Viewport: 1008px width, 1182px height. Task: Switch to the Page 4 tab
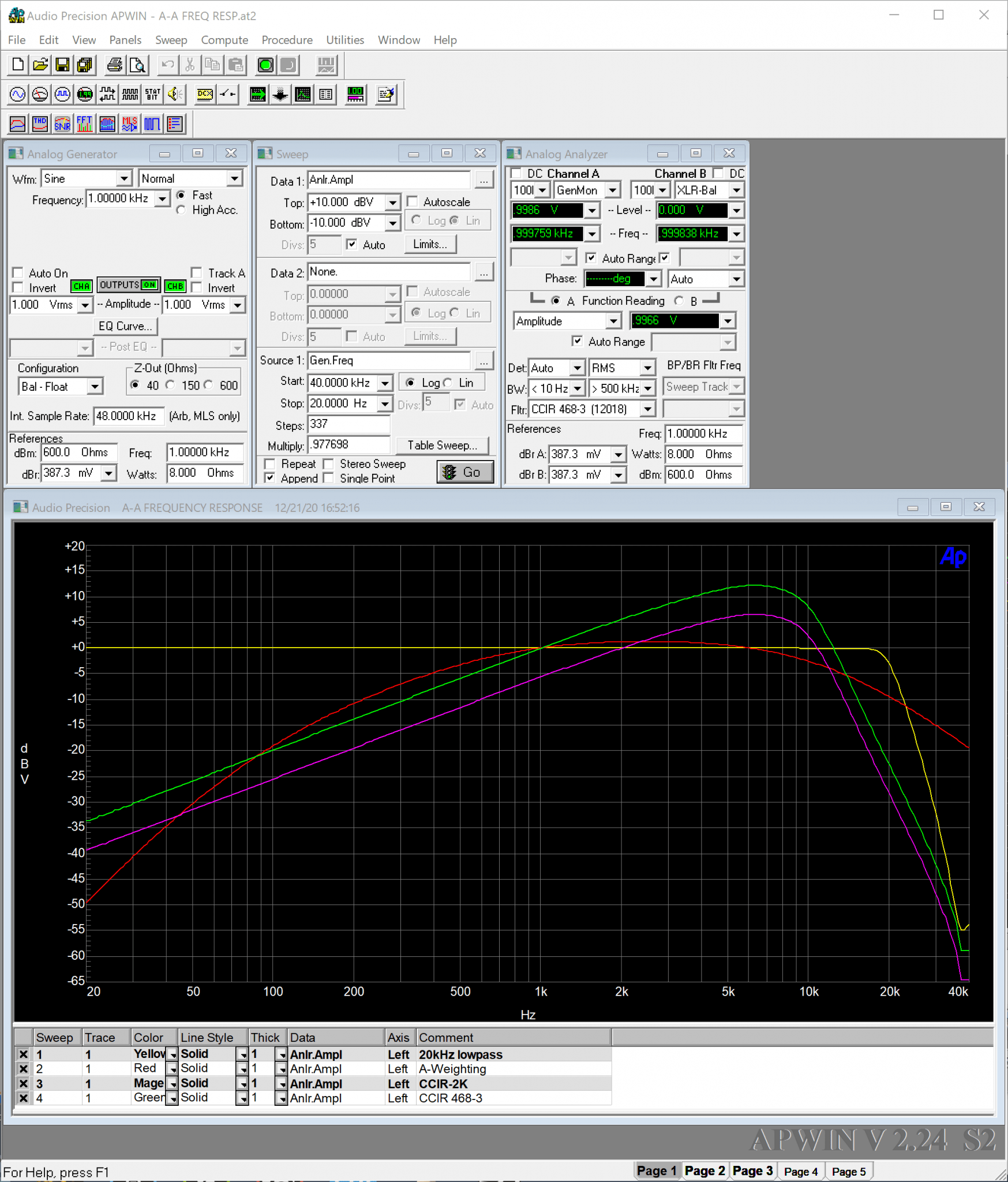point(801,1171)
